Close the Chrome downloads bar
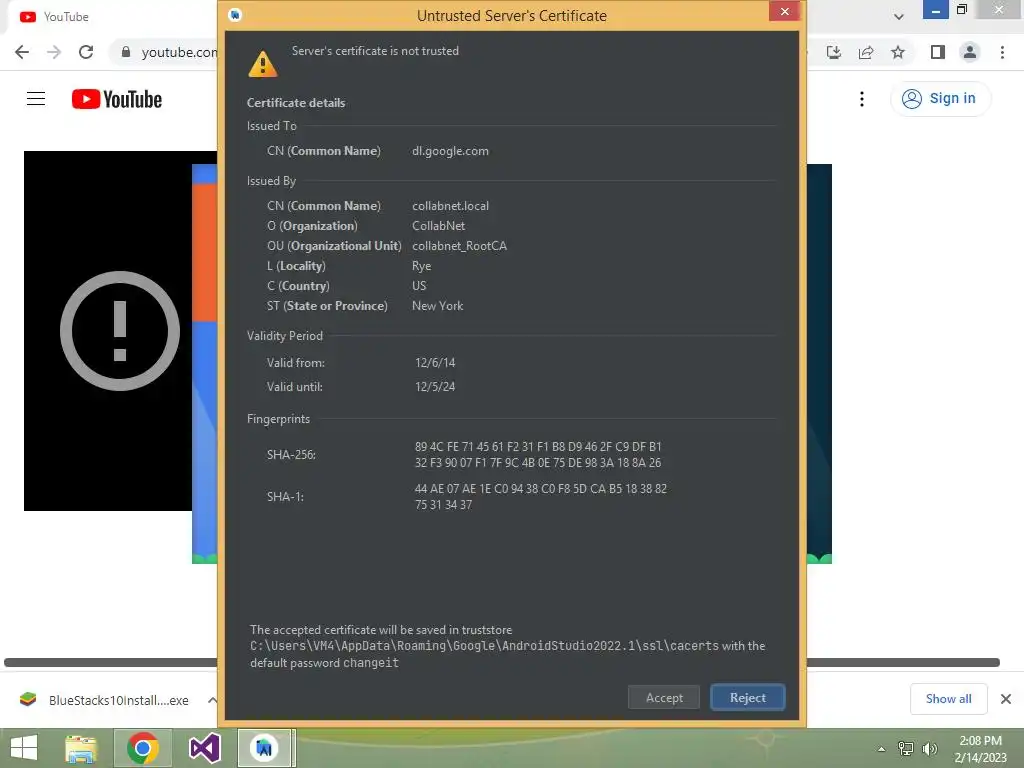This screenshot has height=768, width=1024. point(1006,699)
